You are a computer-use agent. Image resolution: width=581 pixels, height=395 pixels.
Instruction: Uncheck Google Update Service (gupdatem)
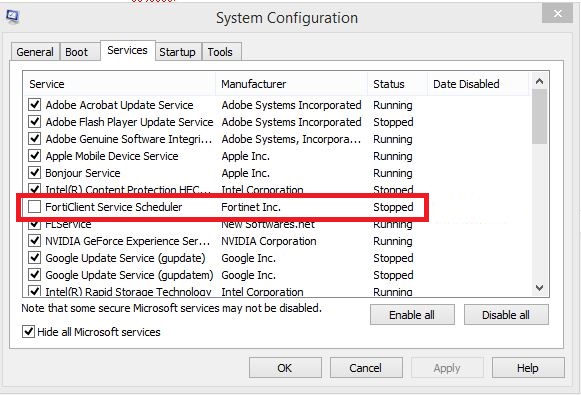tap(34, 275)
